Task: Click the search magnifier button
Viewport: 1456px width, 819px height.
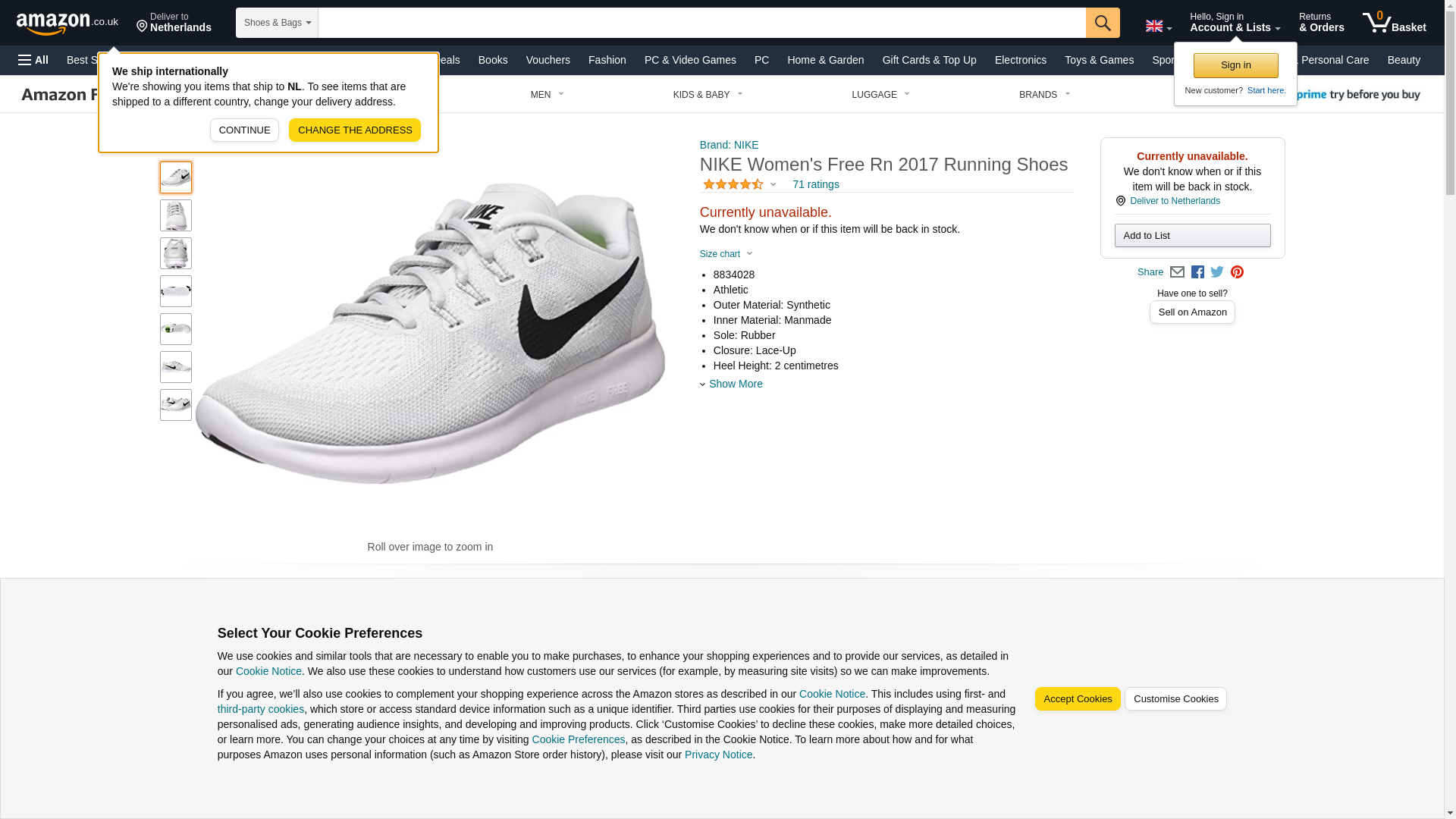Action: pos(1102,23)
